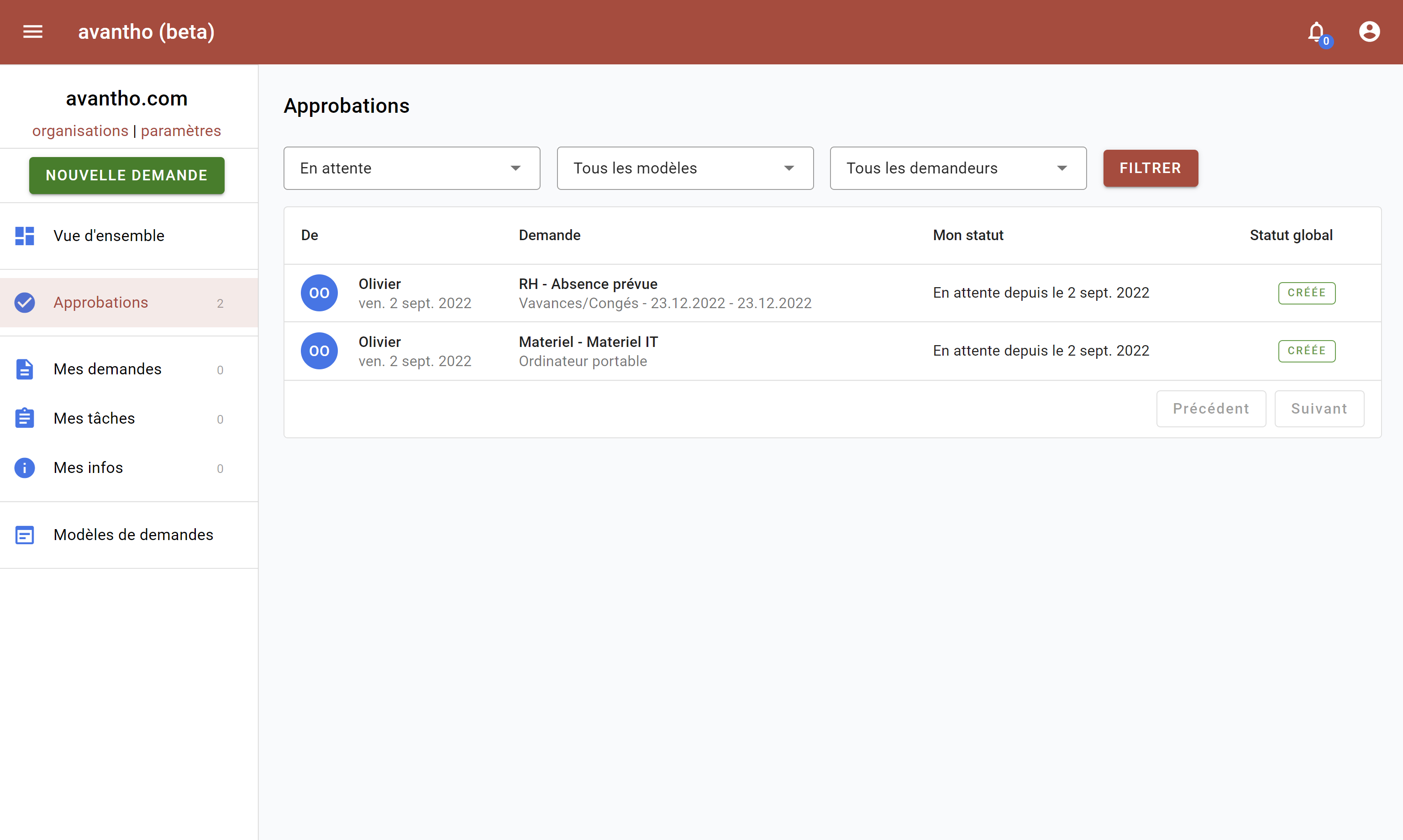Open the paramètres link
The image size is (1403, 840).
181,131
